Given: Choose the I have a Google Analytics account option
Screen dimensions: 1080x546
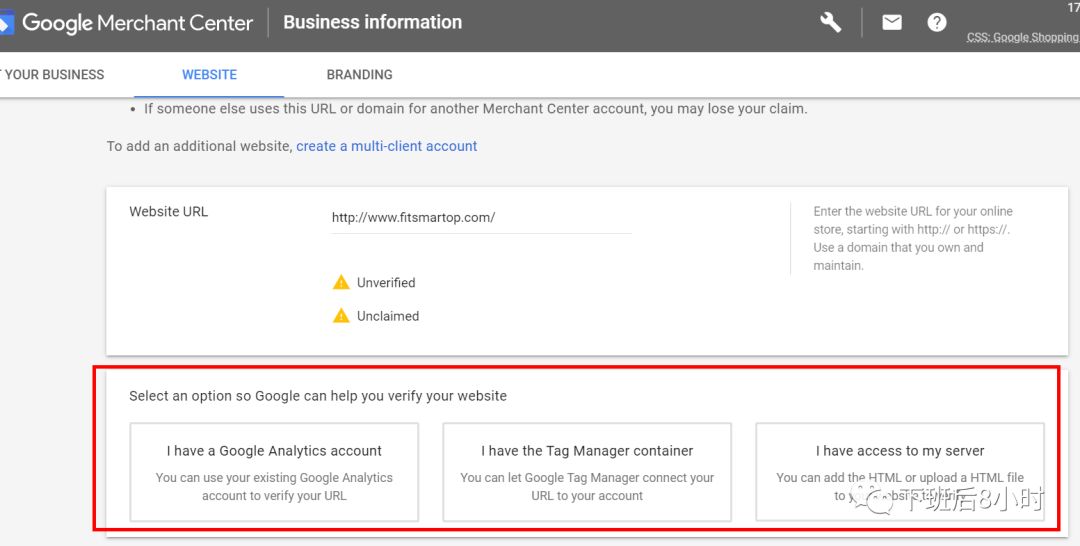Looking at the screenshot, I should pyautogui.click(x=274, y=471).
